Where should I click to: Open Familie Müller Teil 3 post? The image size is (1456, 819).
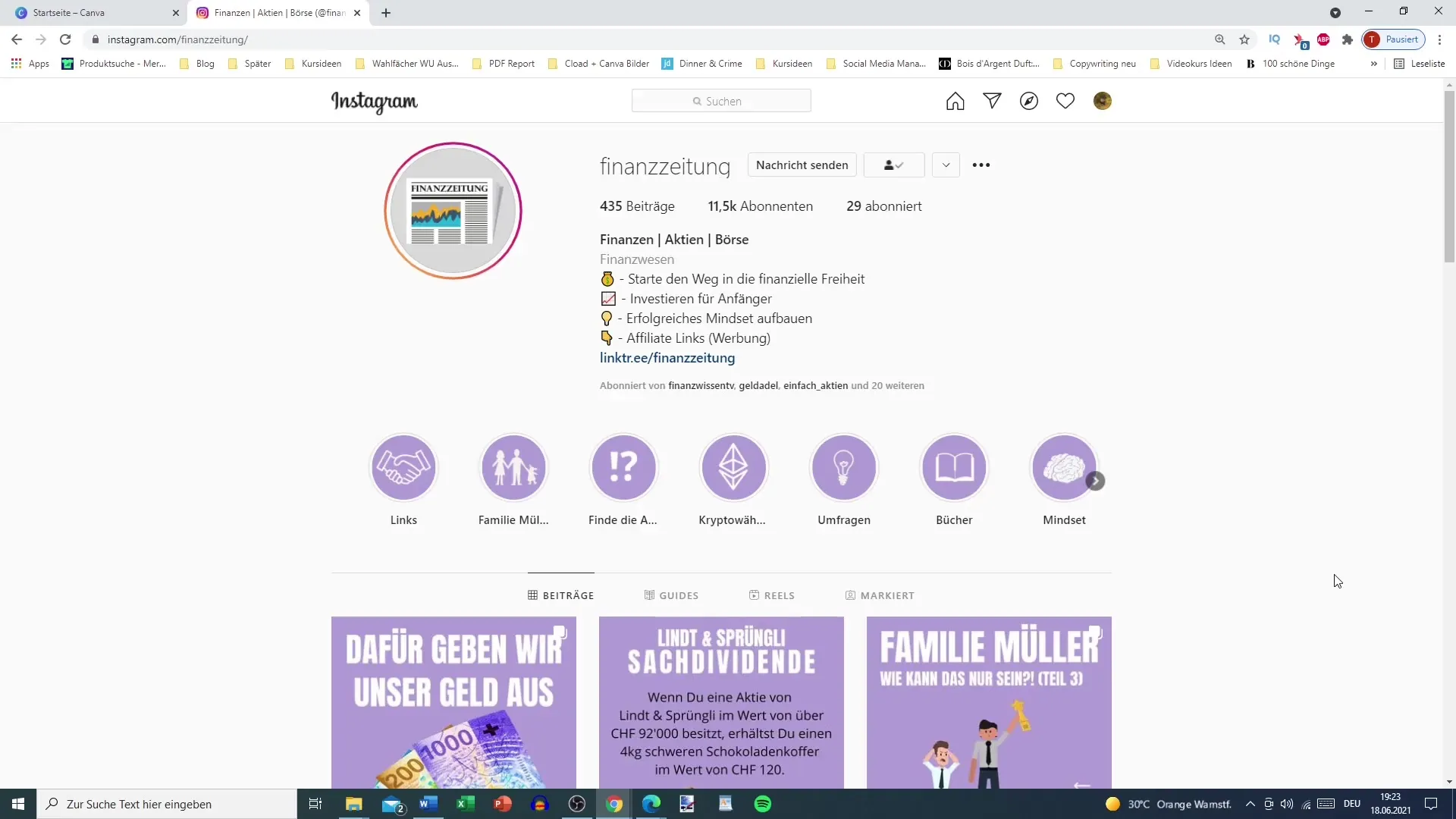tap(989, 702)
